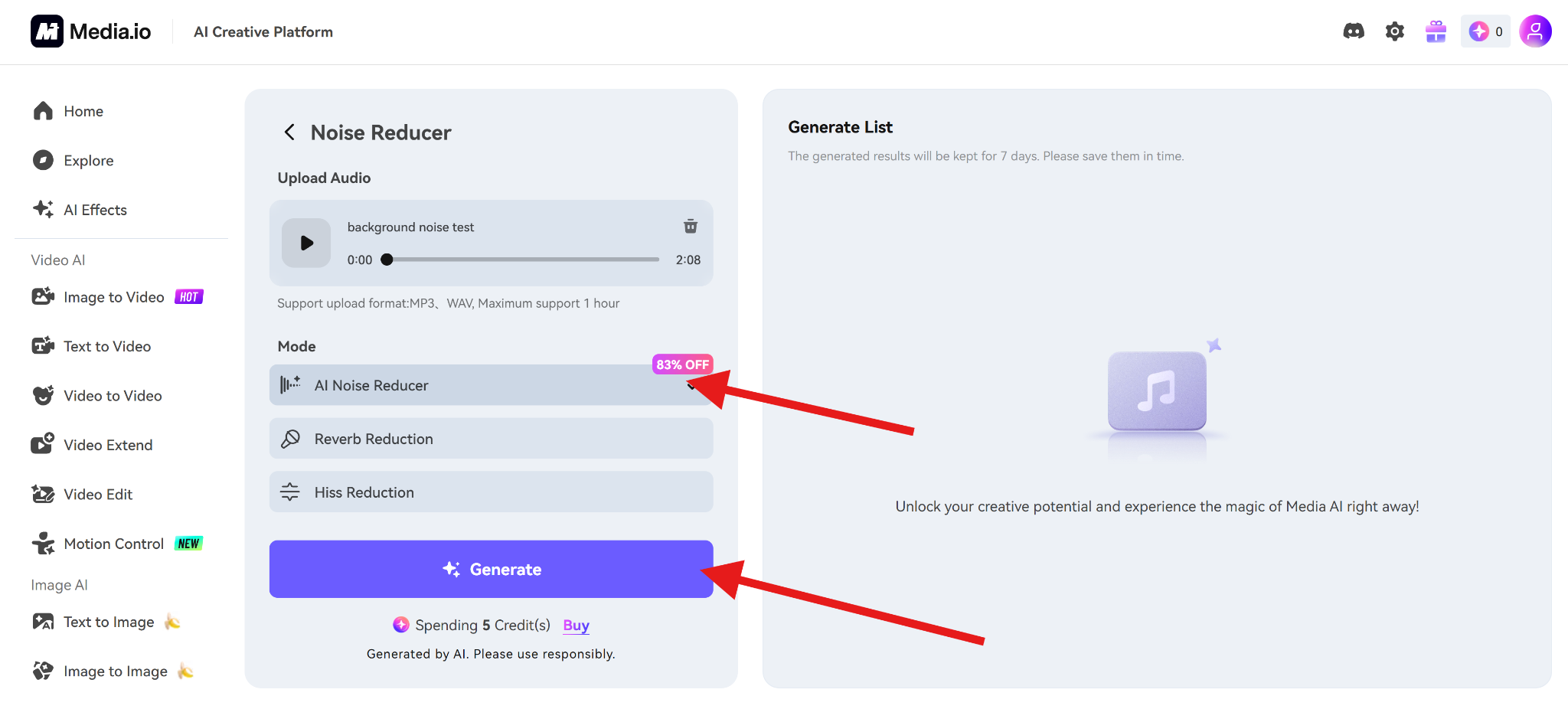
Task: Open Home in the sidebar
Action: (x=83, y=112)
